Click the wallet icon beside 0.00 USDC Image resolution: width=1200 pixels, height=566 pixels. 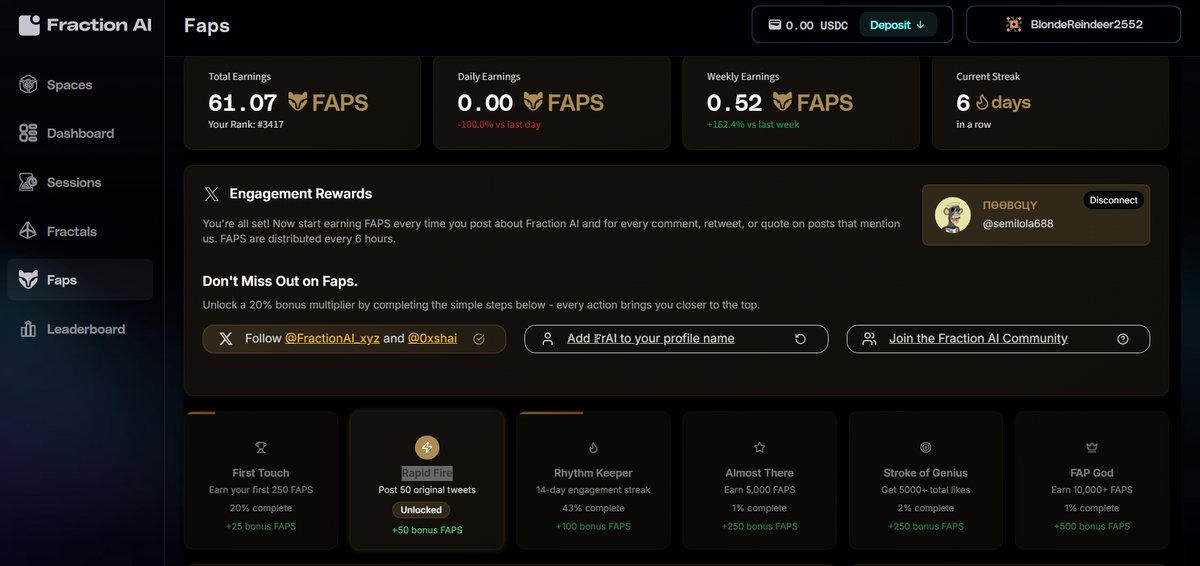coord(774,25)
